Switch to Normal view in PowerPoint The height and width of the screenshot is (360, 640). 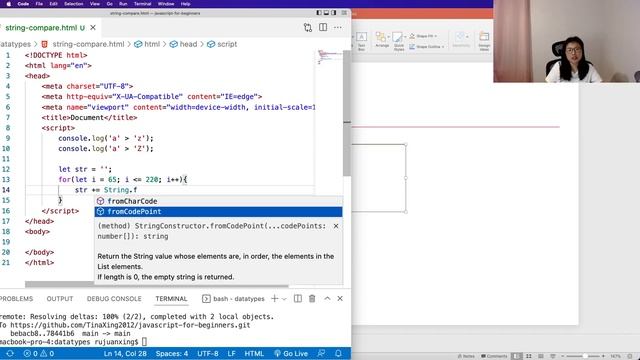517,356
